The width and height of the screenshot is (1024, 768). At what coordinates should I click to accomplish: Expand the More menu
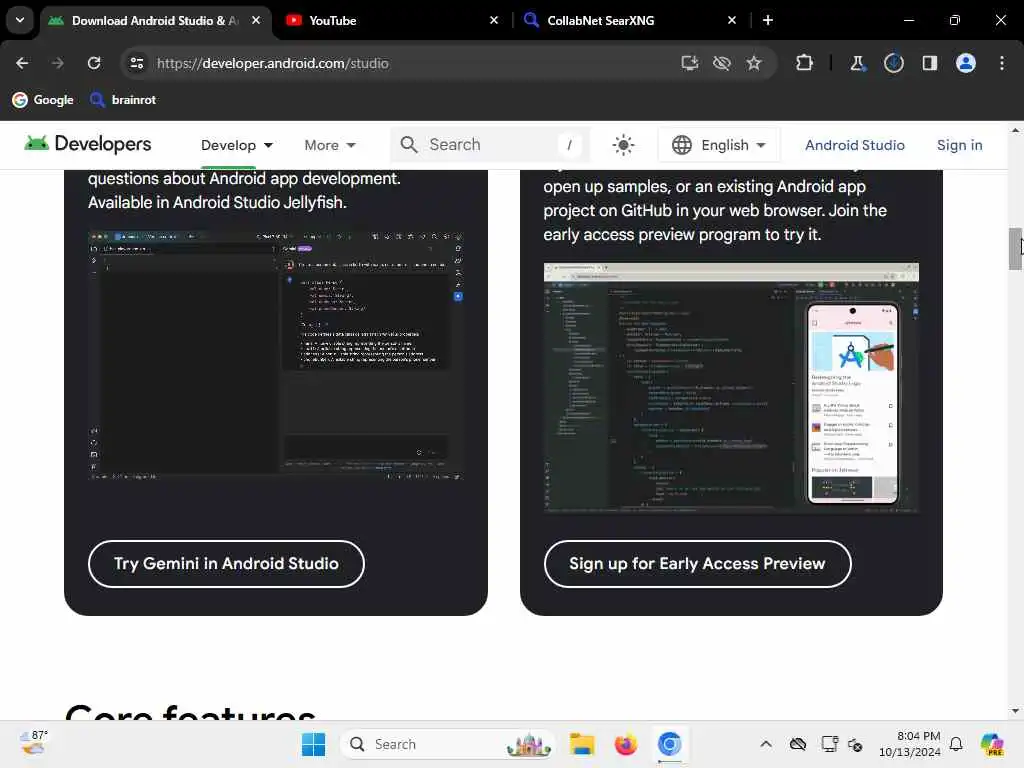point(330,145)
